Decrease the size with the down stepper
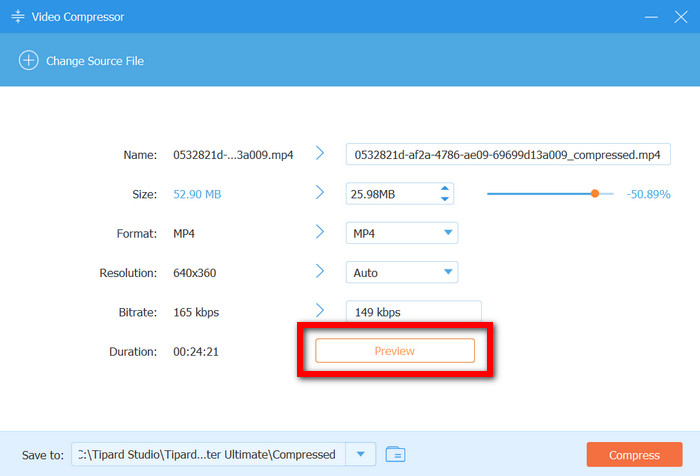The image size is (700, 476). click(446, 198)
